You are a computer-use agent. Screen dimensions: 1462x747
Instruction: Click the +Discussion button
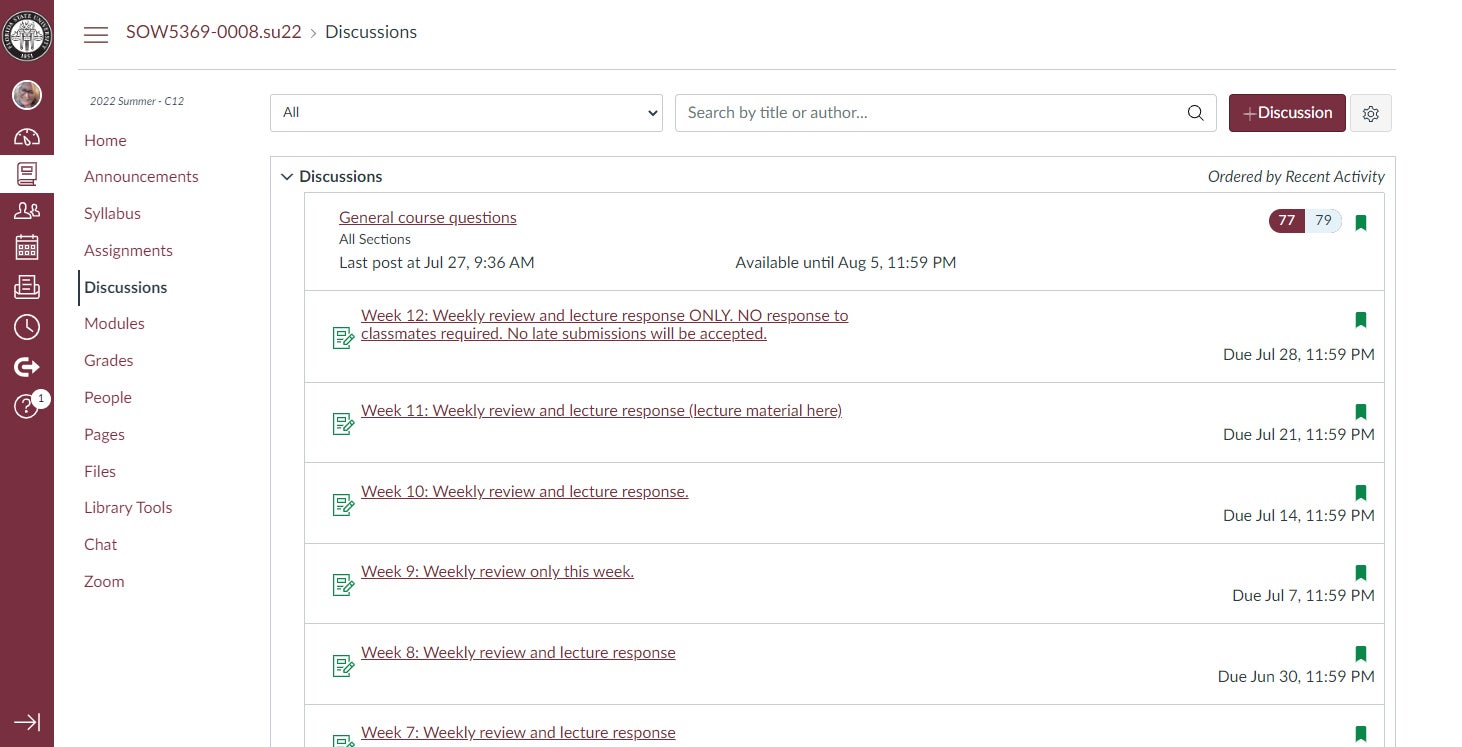pyautogui.click(x=1286, y=113)
